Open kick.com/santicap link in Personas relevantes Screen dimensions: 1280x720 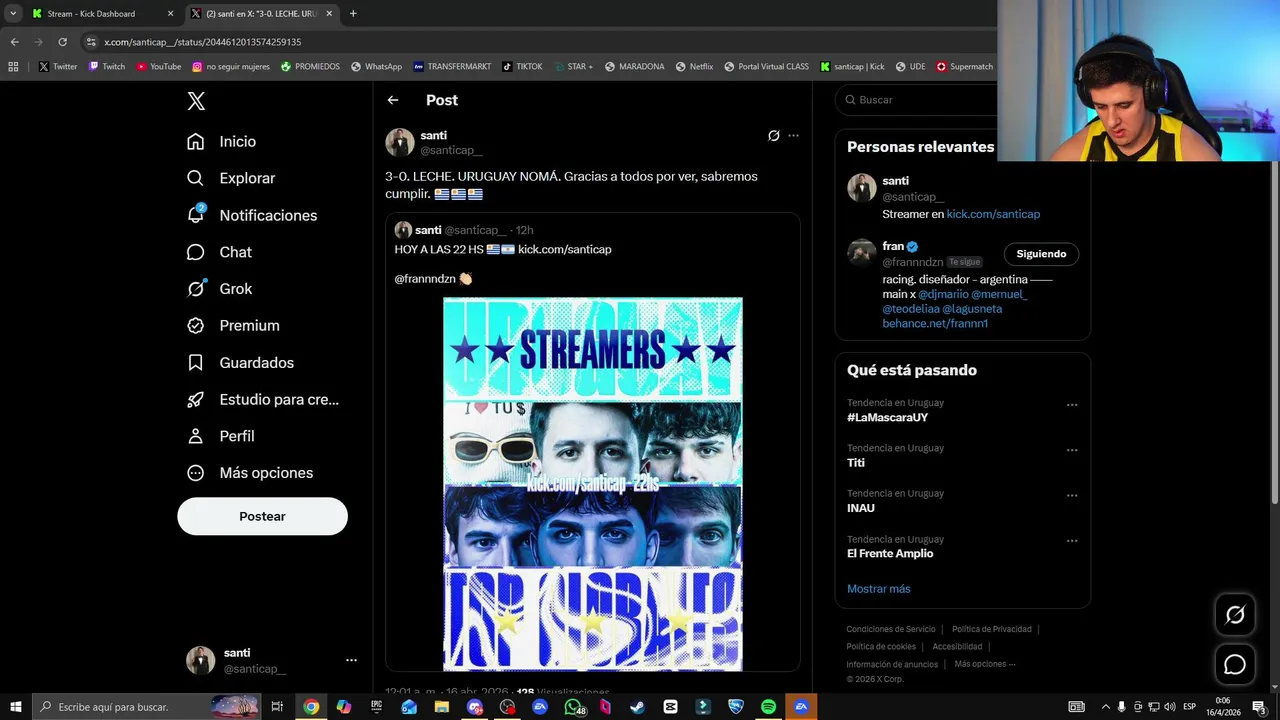coord(993,214)
